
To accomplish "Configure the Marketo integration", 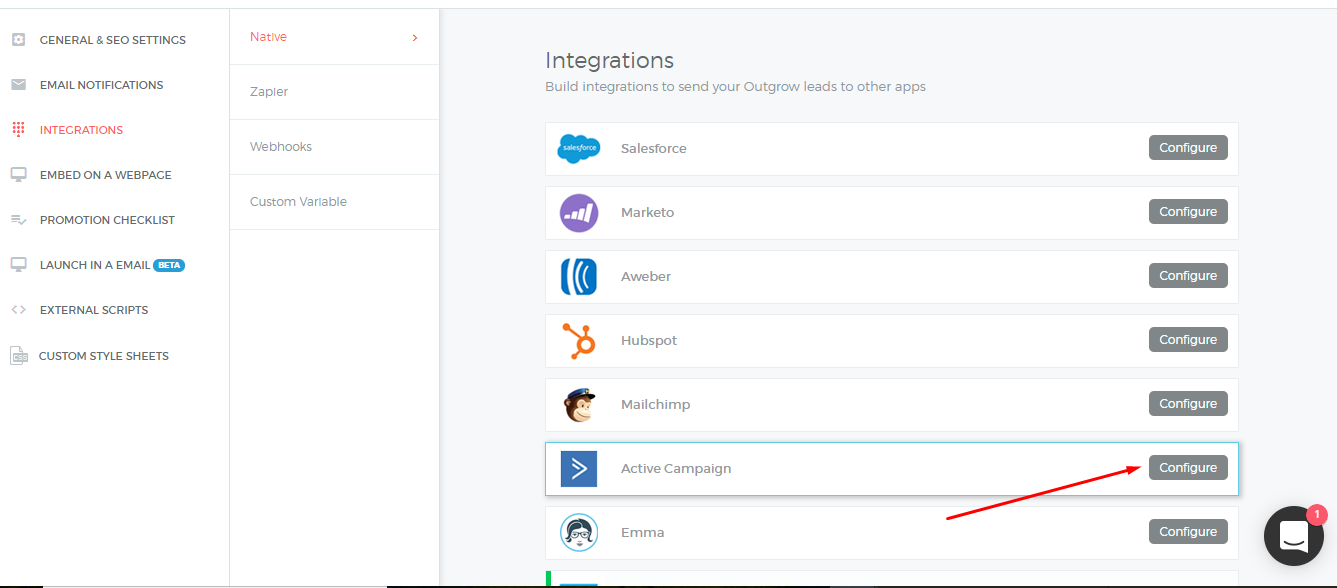I will pyautogui.click(x=1188, y=212).
